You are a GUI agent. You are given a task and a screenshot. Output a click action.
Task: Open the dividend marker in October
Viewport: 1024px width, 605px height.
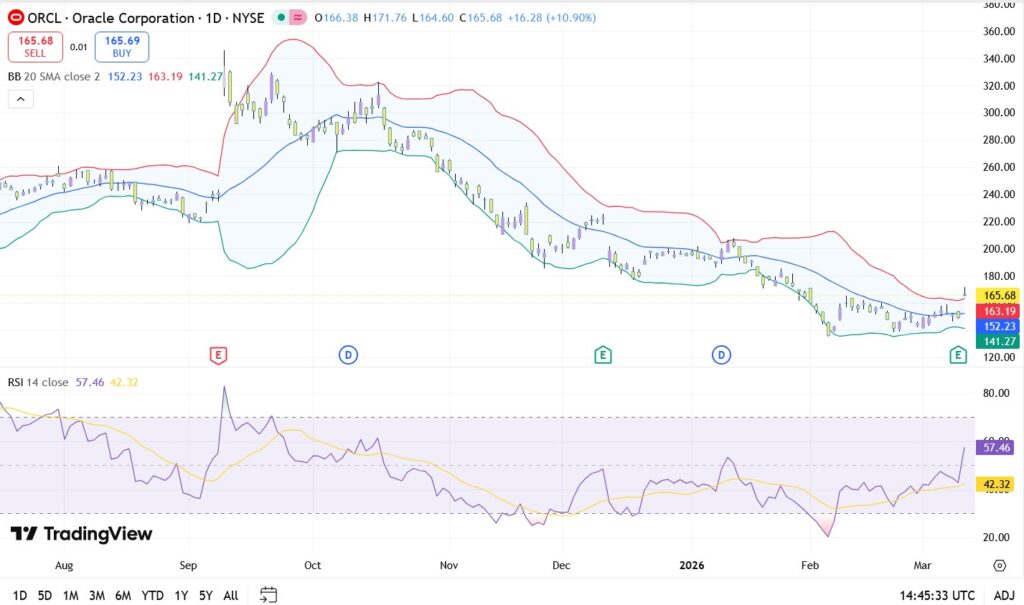[x=347, y=354]
